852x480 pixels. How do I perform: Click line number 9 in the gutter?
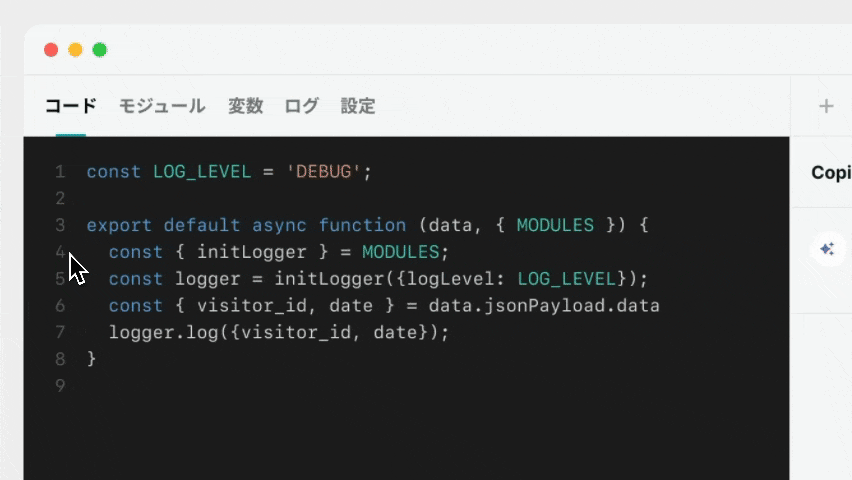tap(60, 385)
